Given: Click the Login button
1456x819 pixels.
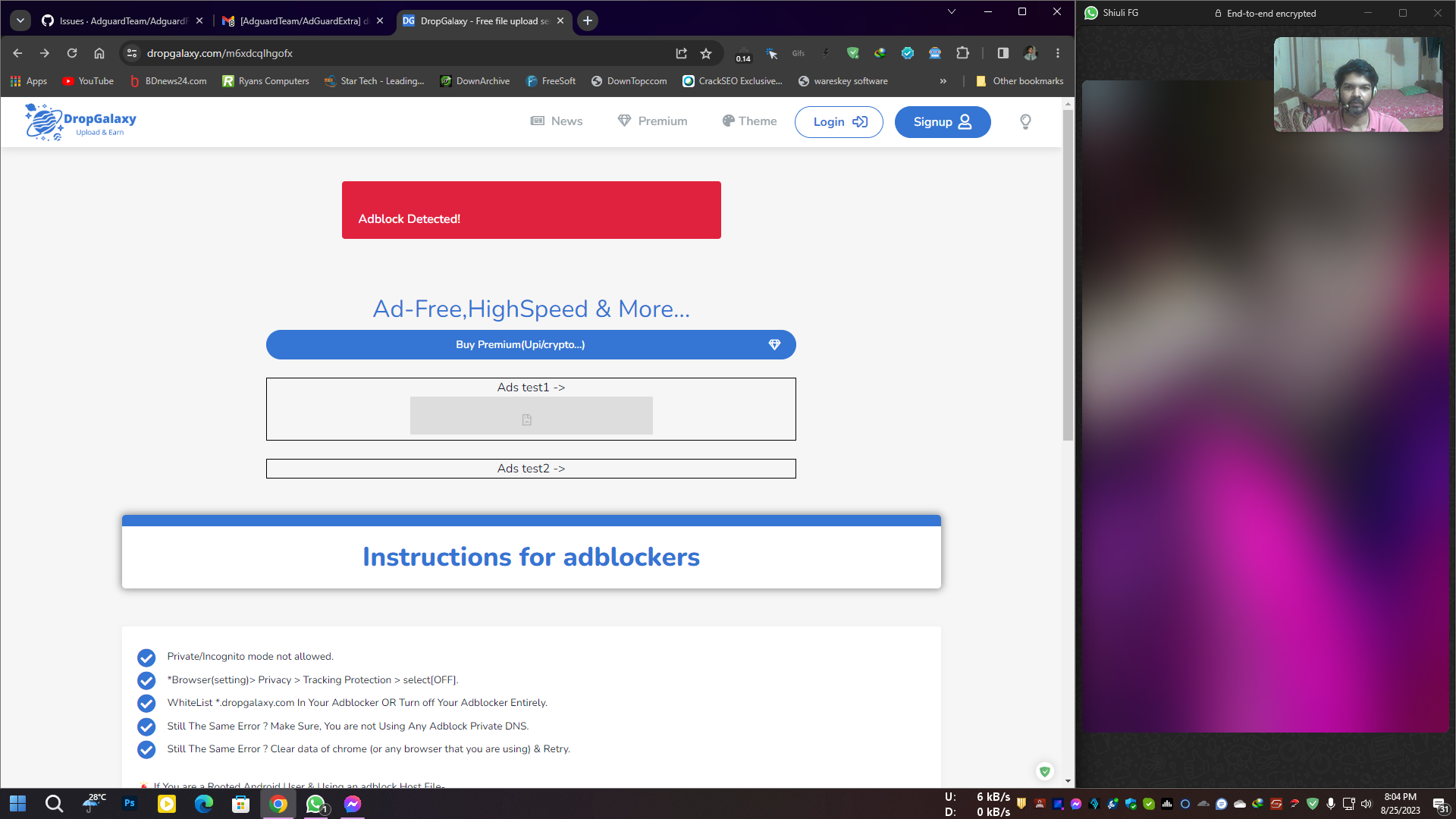Looking at the screenshot, I should [839, 121].
